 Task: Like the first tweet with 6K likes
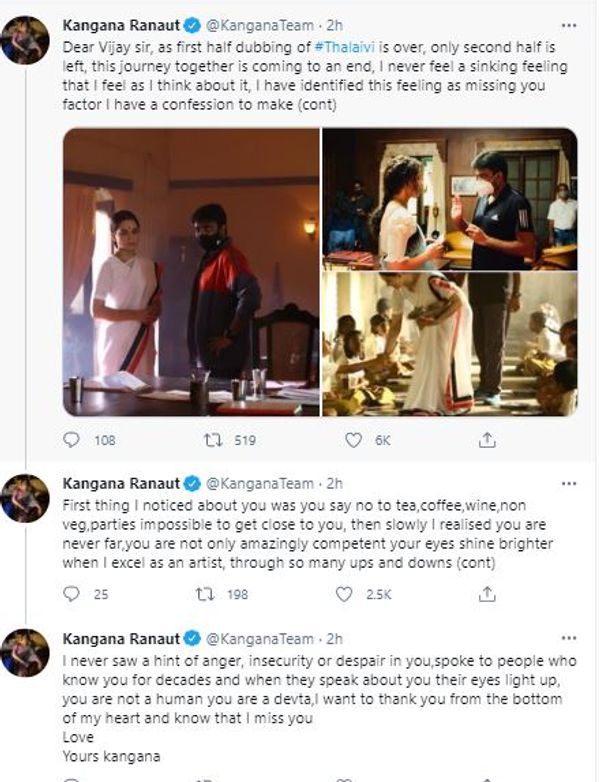[353, 440]
